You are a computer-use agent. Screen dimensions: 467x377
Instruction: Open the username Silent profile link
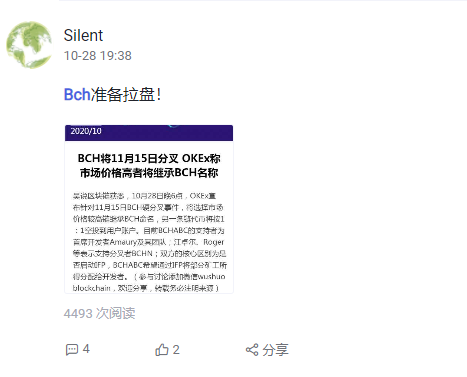pos(83,35)
